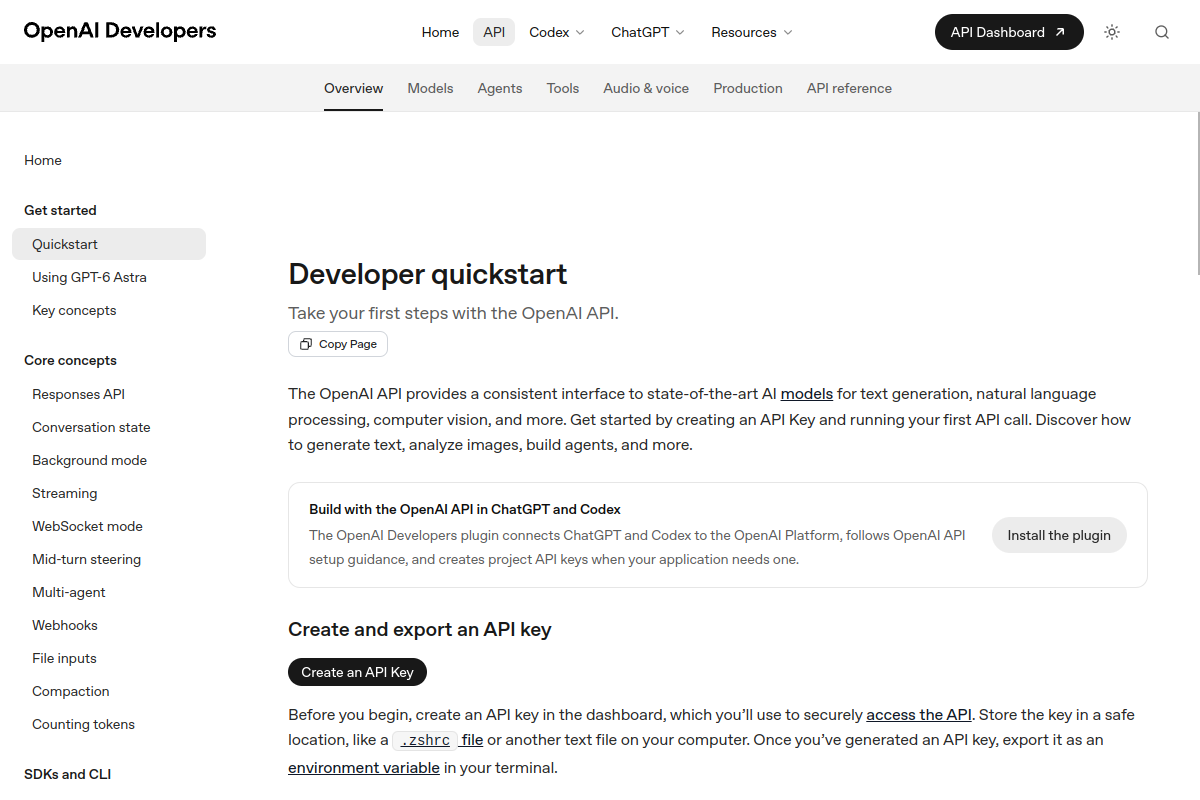Image resolution: width=1200 pixels, height=800 pixels.
Task: Open the Tools tab
Action: pos(563,88)
